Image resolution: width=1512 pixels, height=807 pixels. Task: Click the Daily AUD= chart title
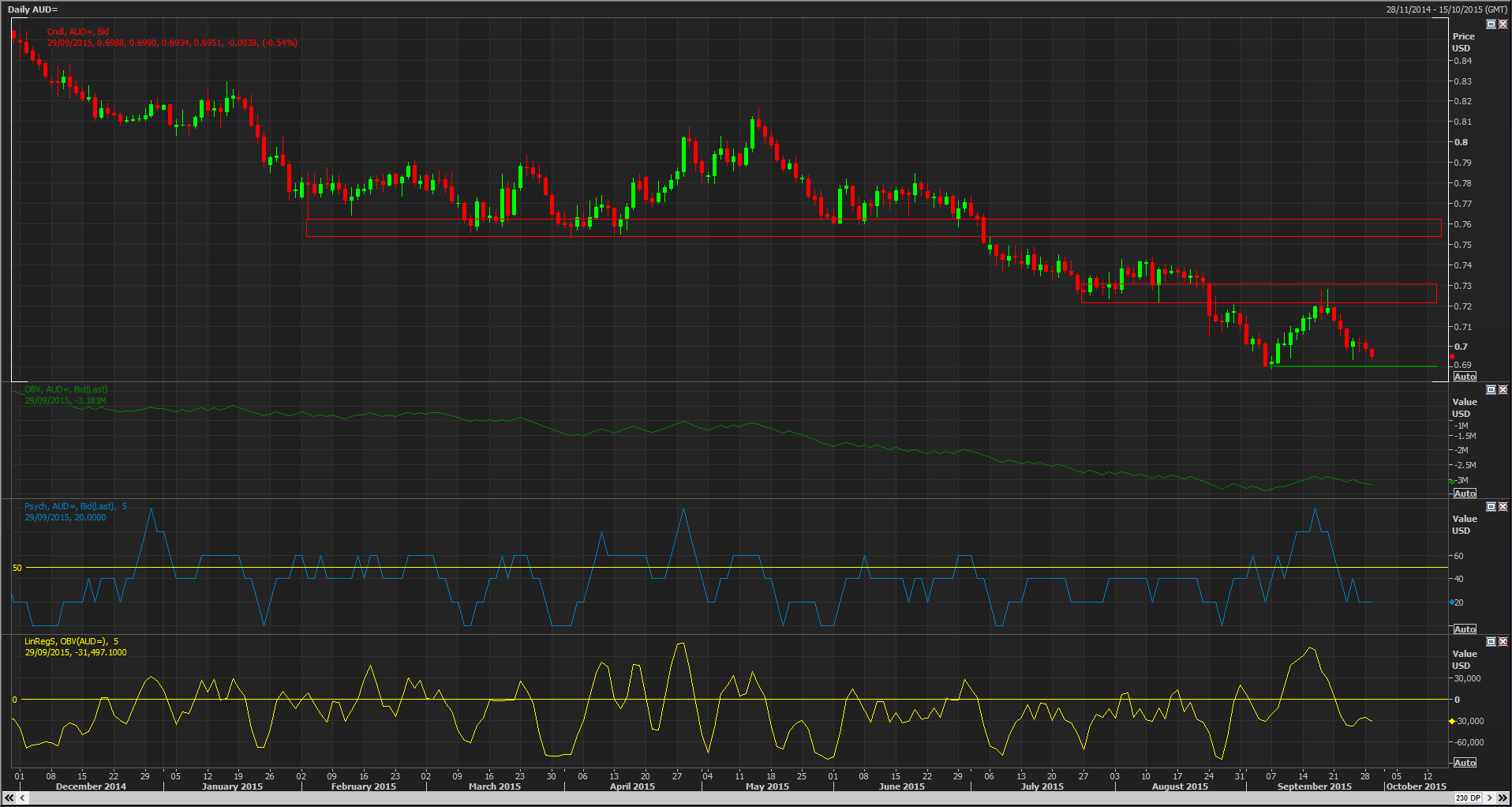(33, 9)
